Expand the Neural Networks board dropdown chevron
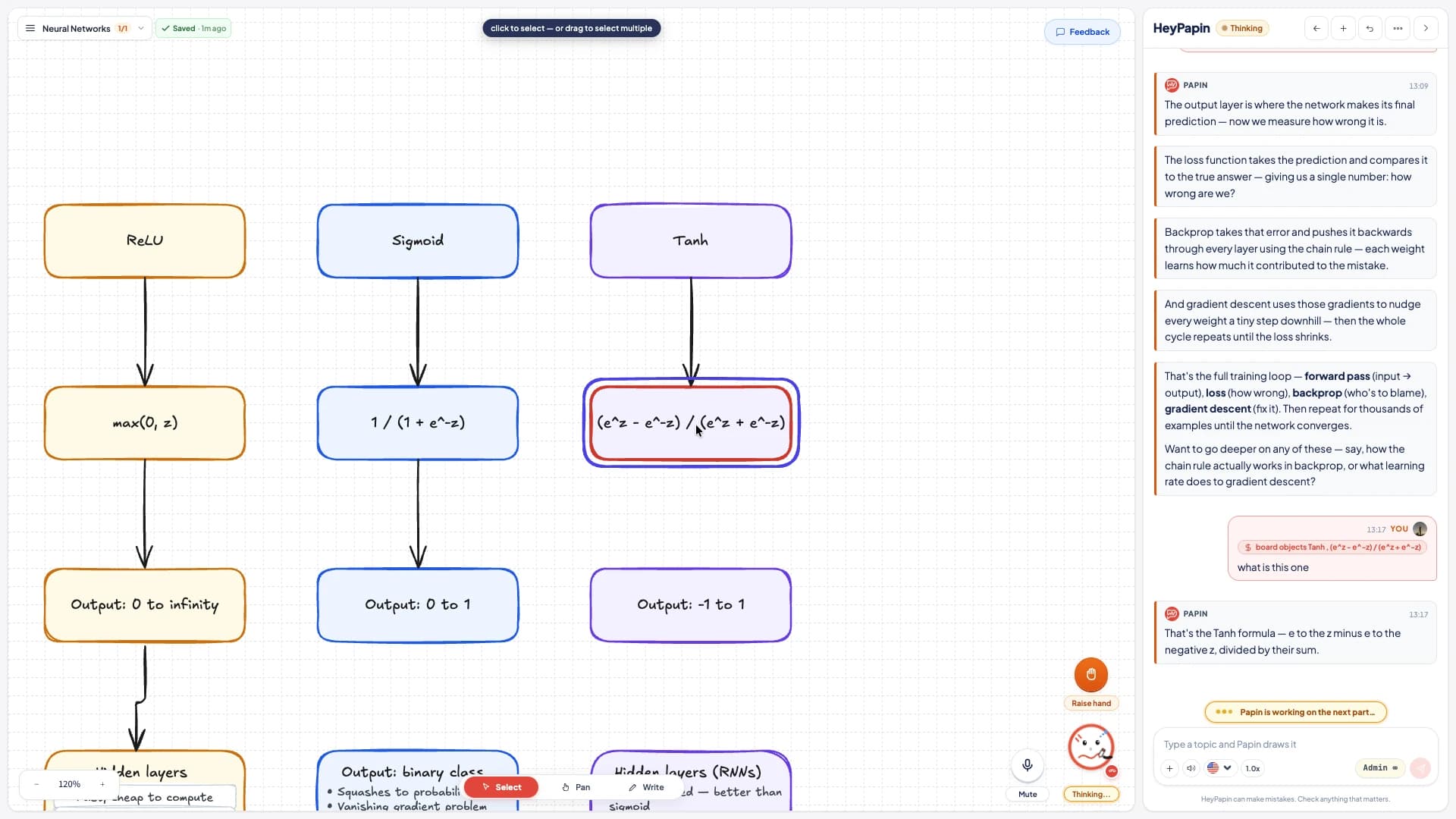 [141, 28]
